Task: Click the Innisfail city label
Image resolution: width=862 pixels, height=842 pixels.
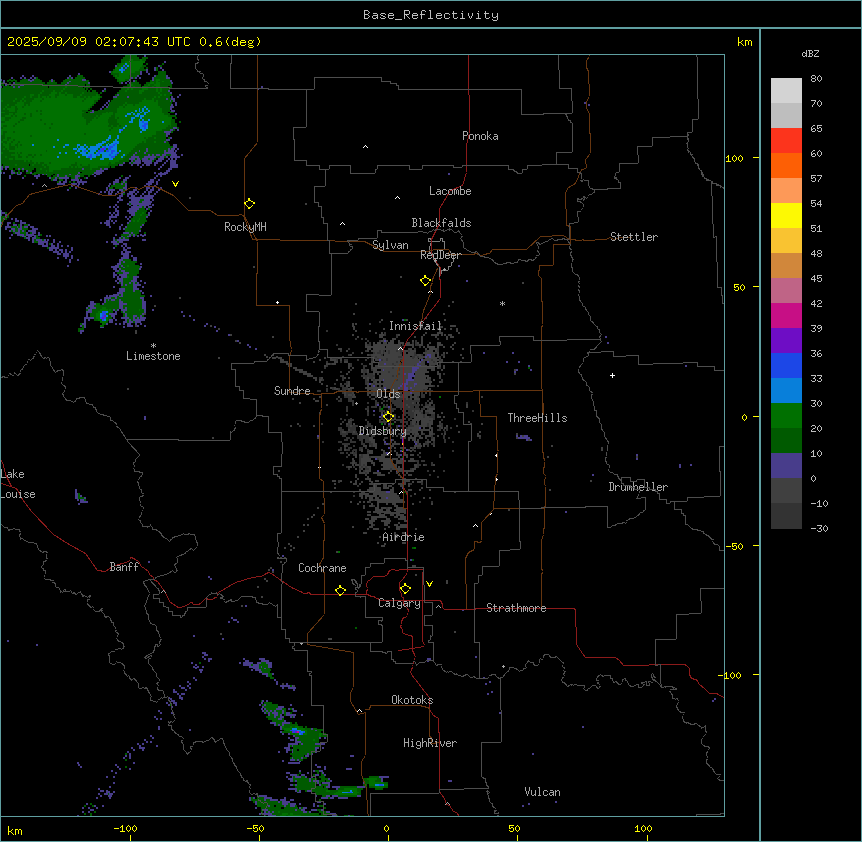Action: [x=415, y=326]
